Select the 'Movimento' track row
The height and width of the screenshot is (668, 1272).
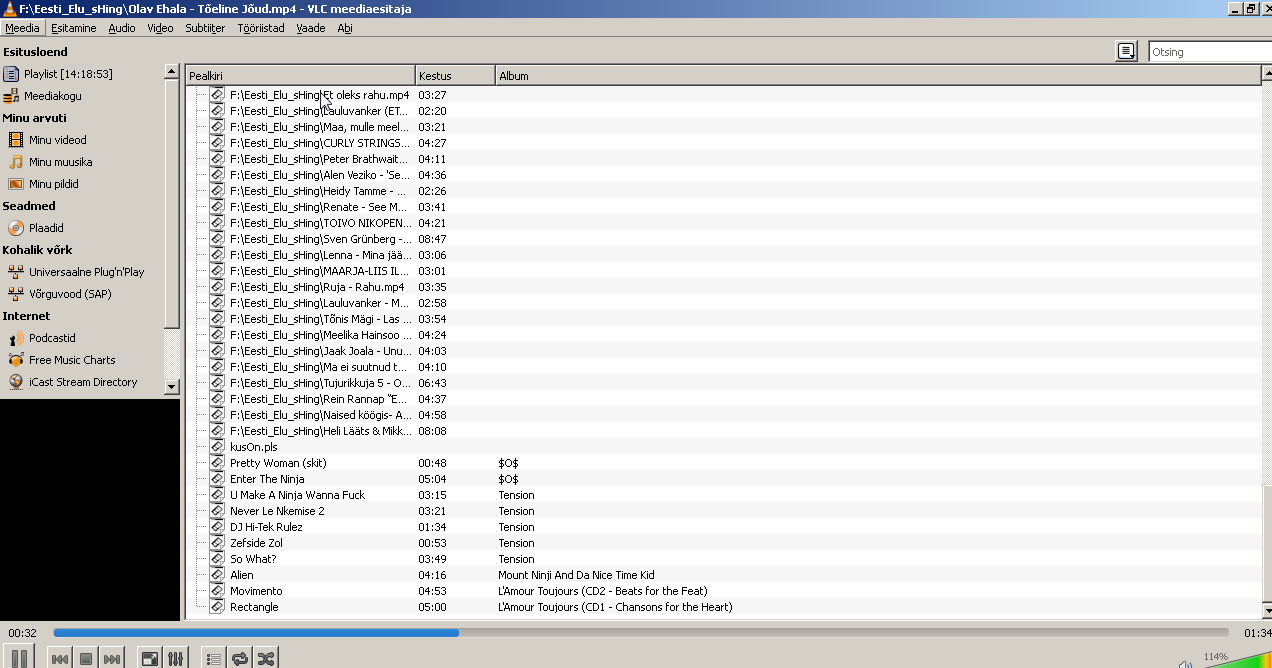(724, 591)
